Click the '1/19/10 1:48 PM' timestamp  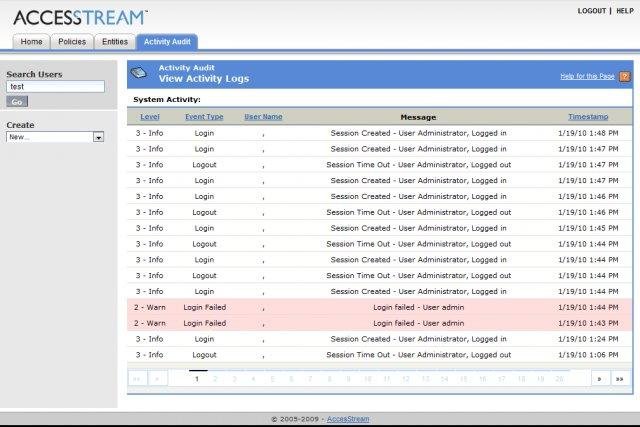coord(588,133)
